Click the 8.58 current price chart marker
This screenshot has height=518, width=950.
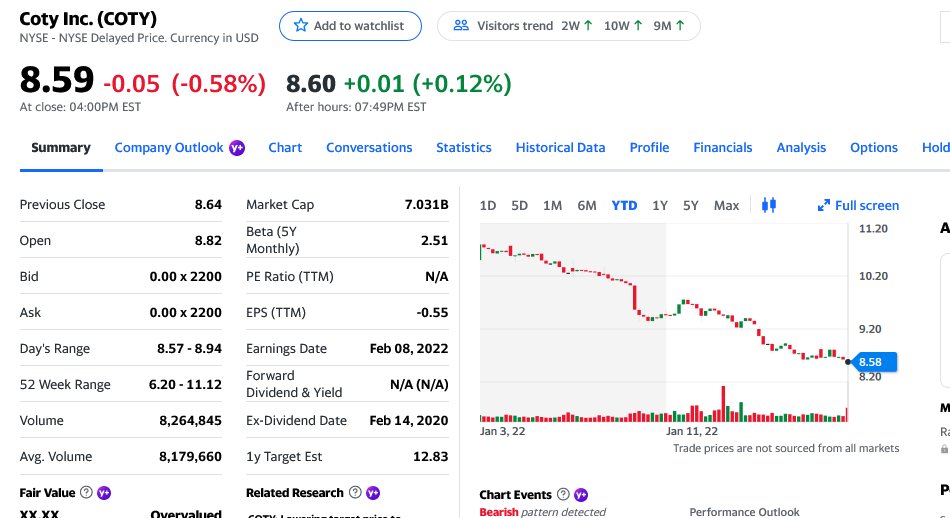(873, 362)
